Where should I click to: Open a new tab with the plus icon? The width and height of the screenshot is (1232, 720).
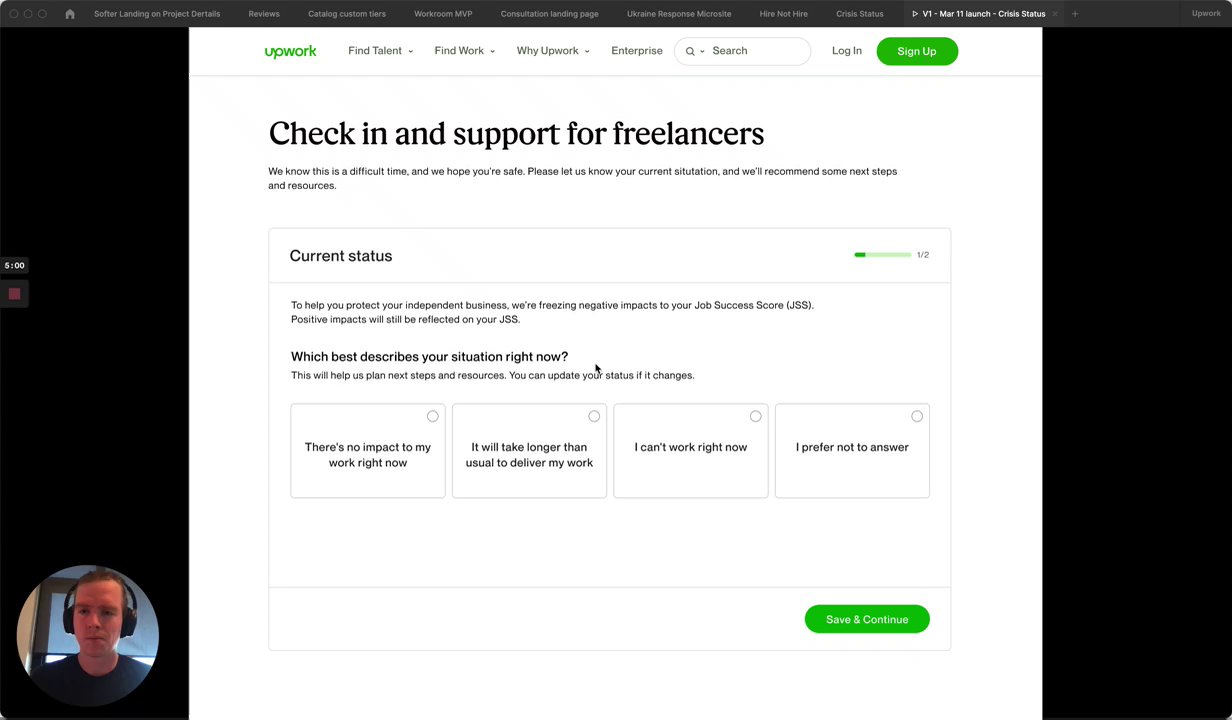coord(1075,14)
